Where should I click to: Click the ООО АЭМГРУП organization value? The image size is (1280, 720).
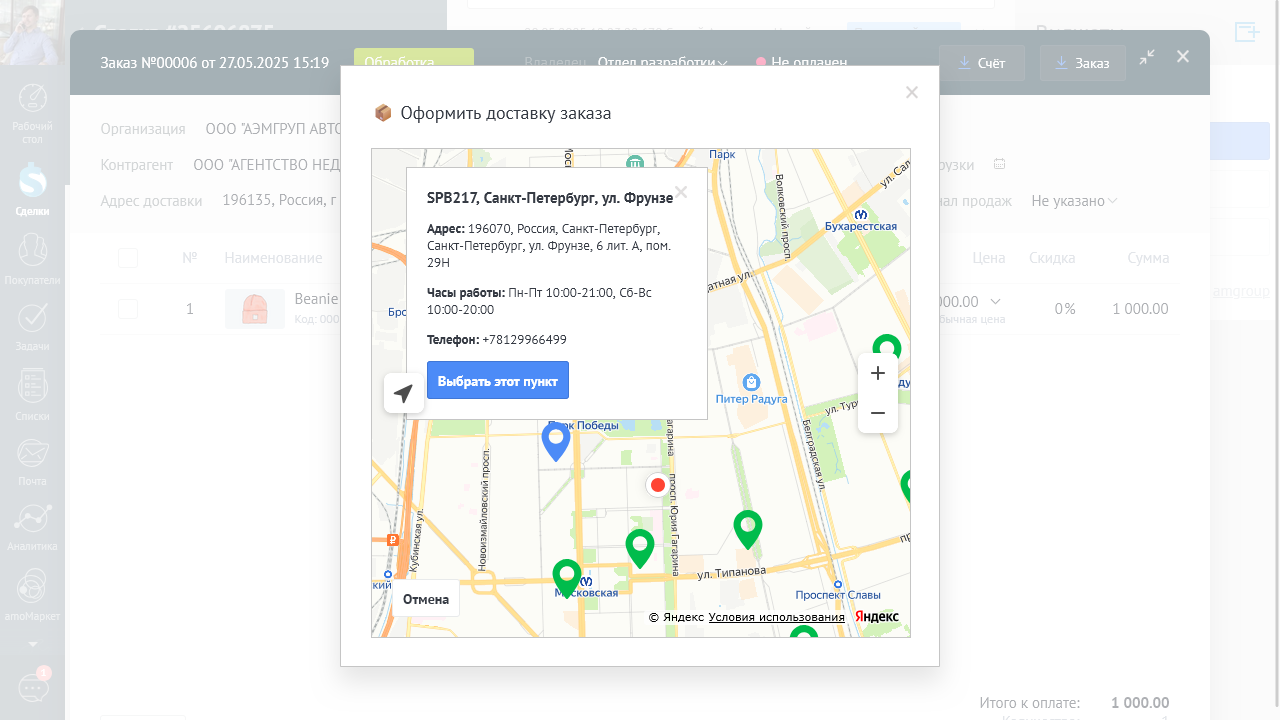[273, 129]
